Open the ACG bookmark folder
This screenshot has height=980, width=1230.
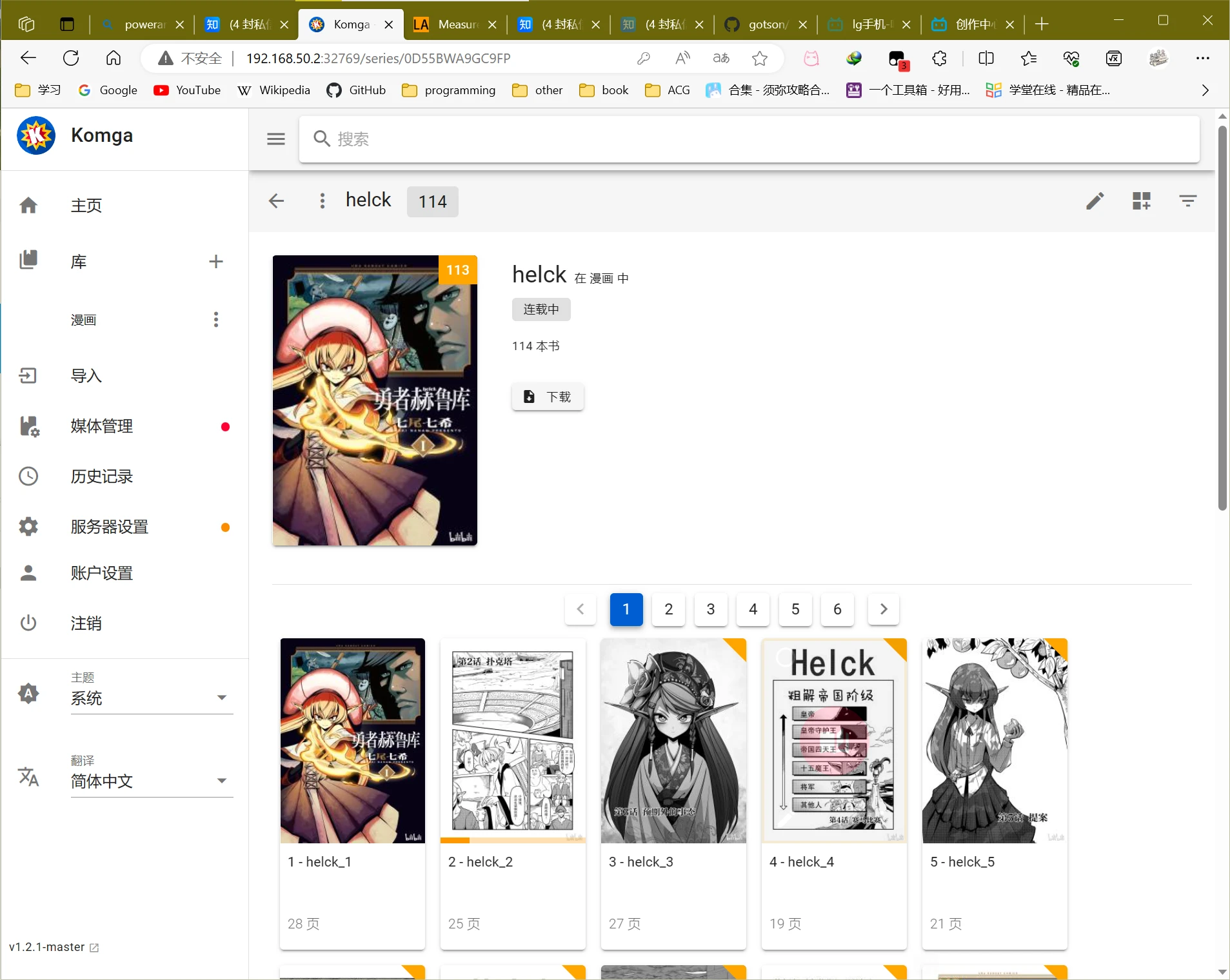668,90
